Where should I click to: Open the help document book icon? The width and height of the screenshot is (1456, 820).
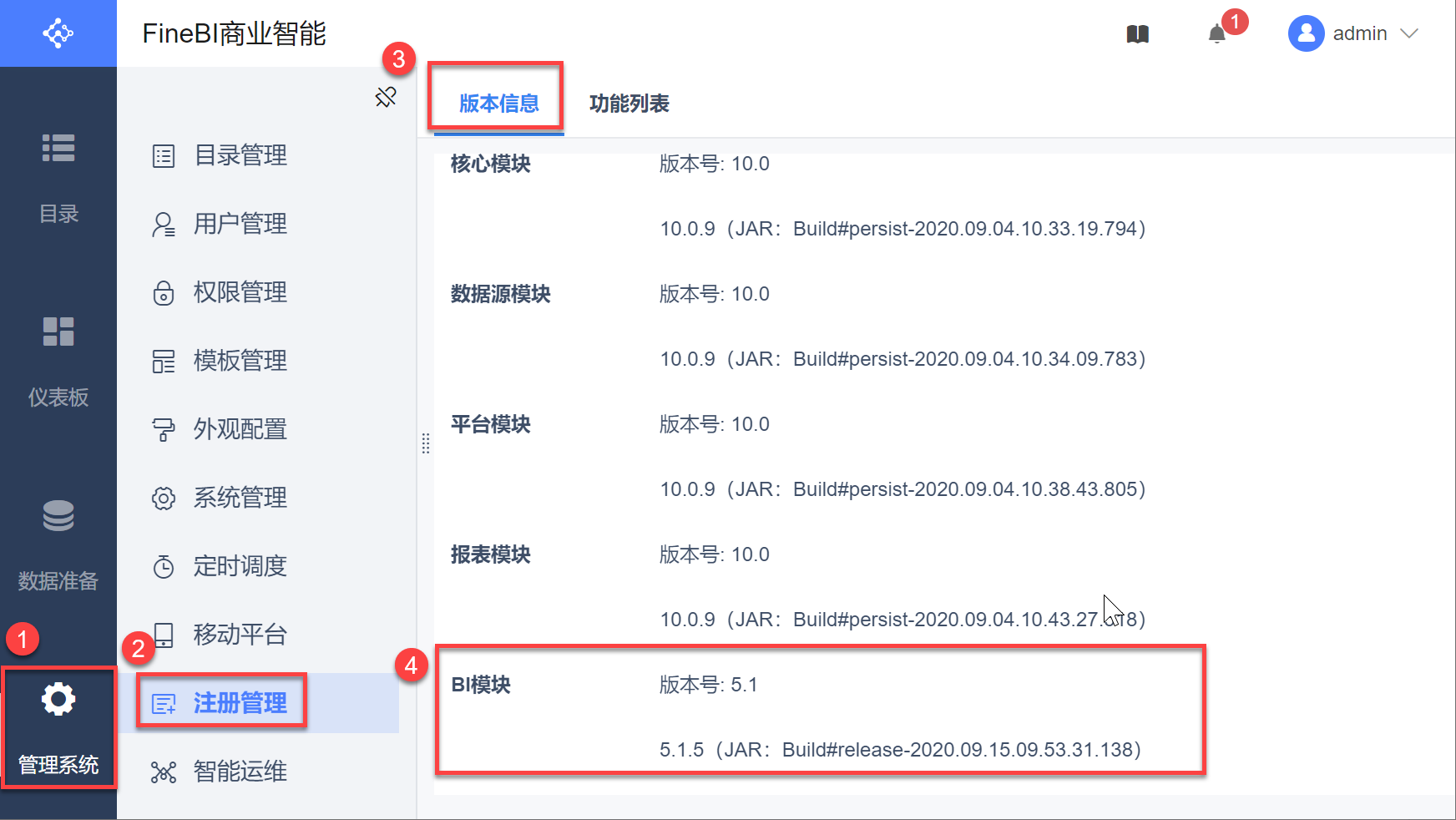coord(1138,34)
